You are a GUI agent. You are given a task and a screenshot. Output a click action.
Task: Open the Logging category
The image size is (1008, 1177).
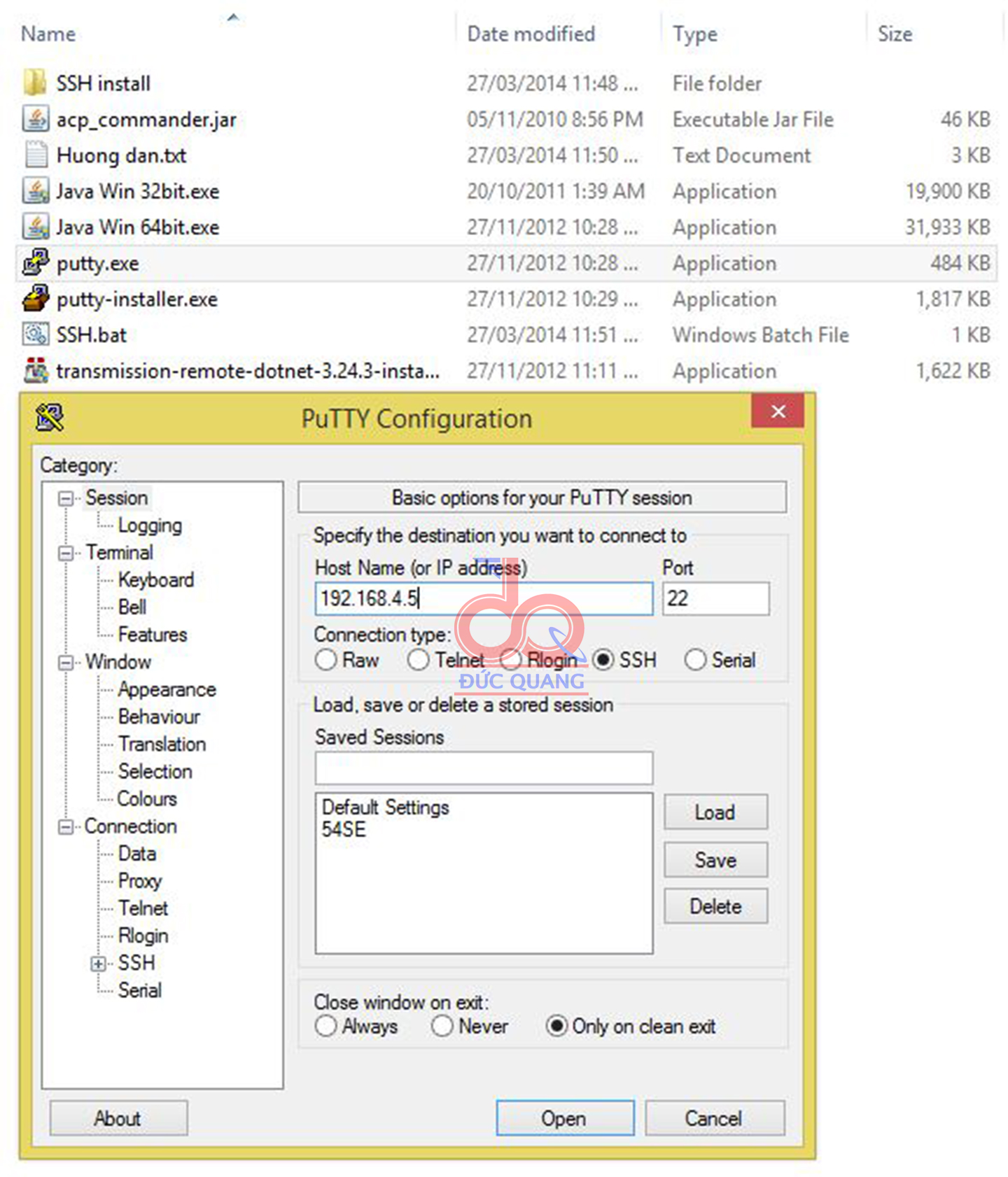tap(150, 525)
